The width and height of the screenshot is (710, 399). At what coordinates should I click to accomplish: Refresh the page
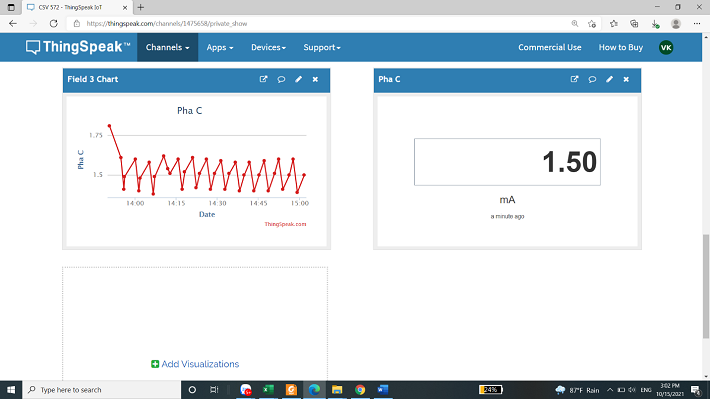[x=53, y=24]
